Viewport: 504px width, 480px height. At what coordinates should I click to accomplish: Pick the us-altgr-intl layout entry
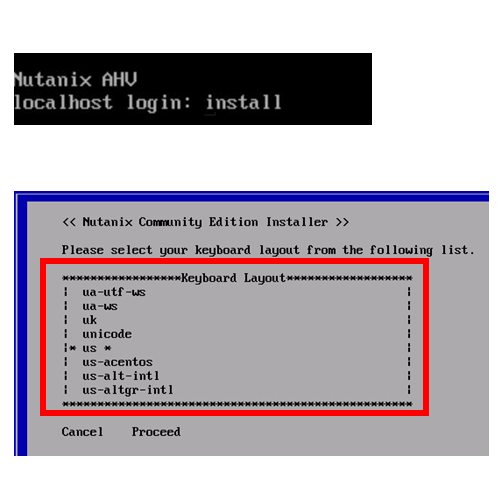coord(128,390)
